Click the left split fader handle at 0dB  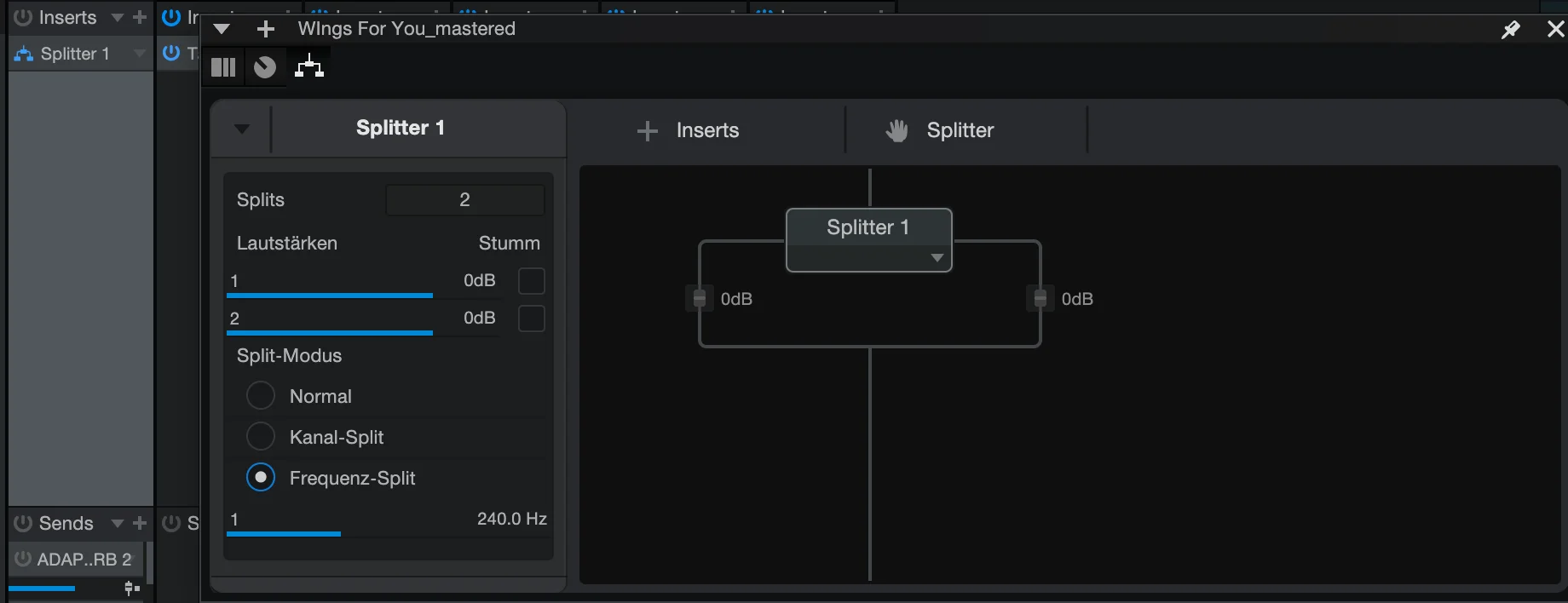tap(700, 299)
